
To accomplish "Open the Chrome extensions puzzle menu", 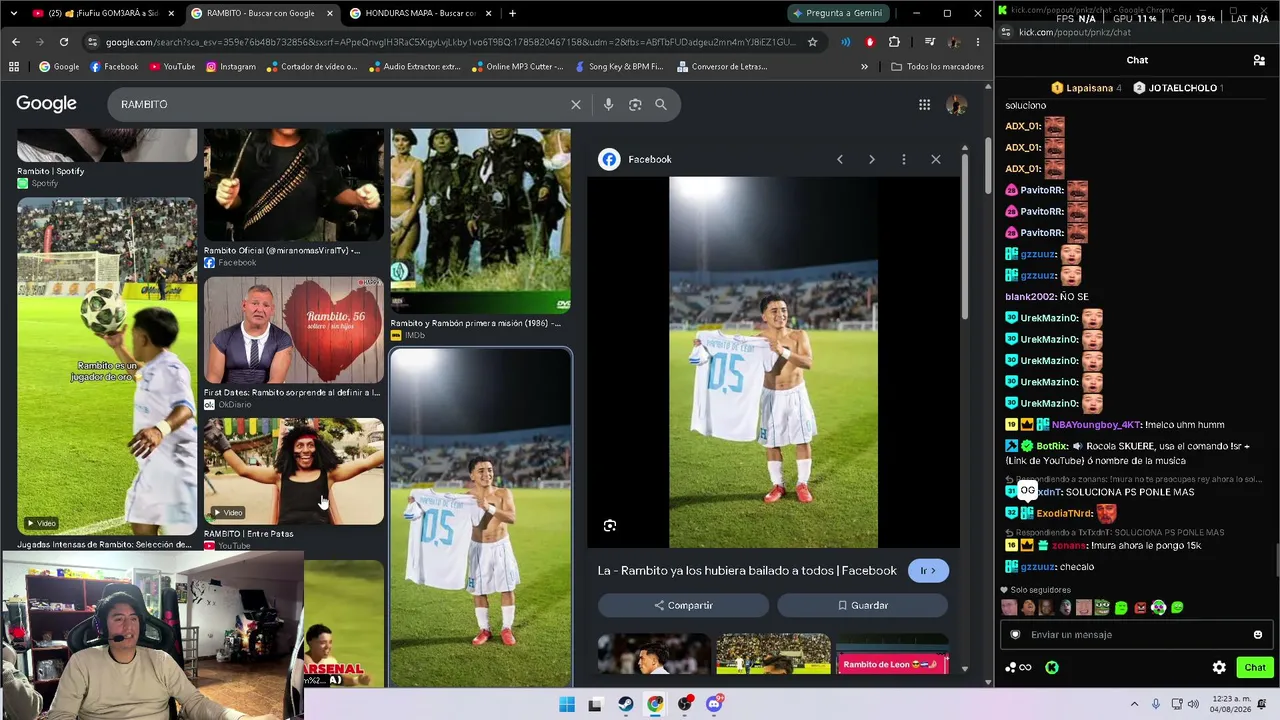I will (894, 42).
